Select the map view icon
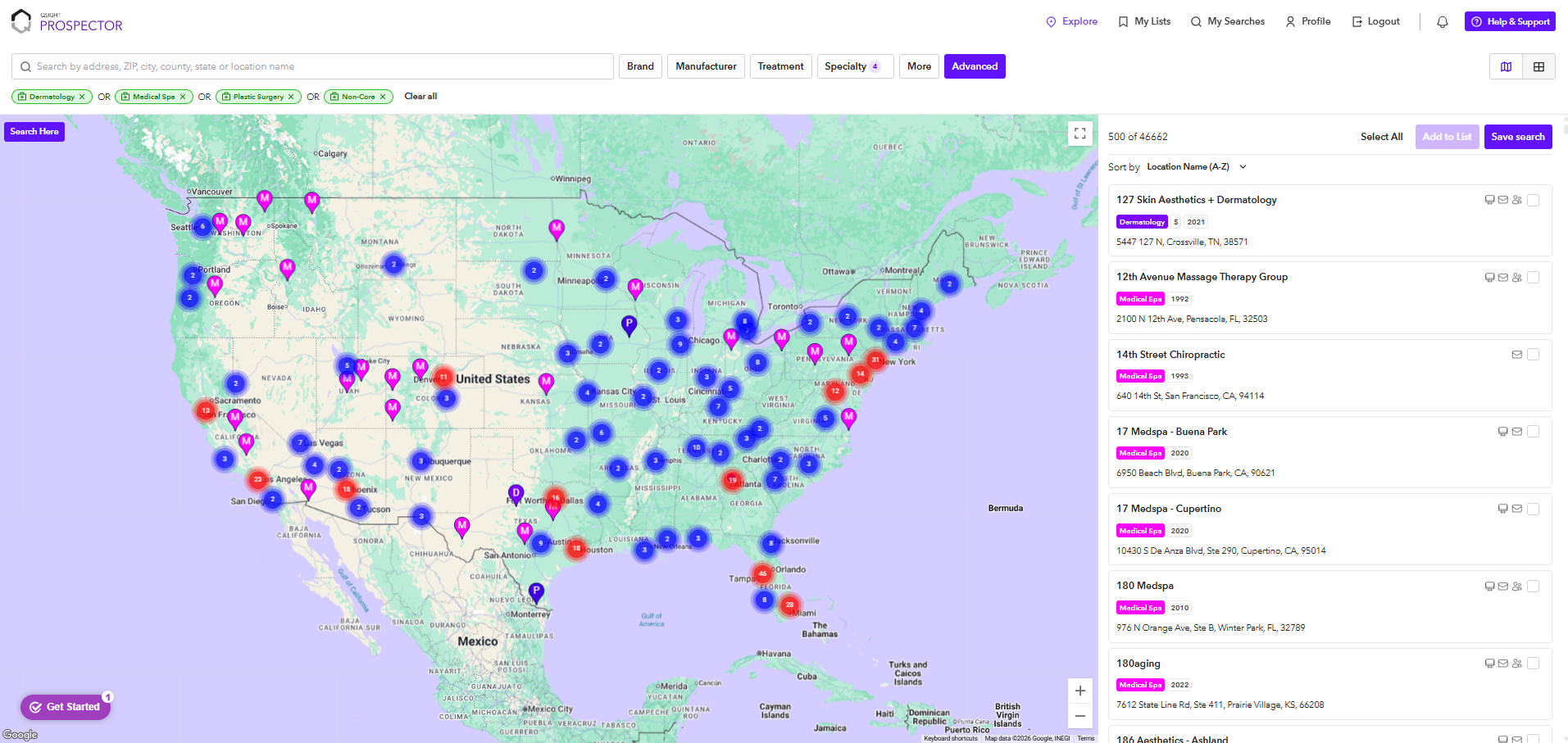The width and height of the screenshot is (1568, 743). click(x=1506, y=66)
